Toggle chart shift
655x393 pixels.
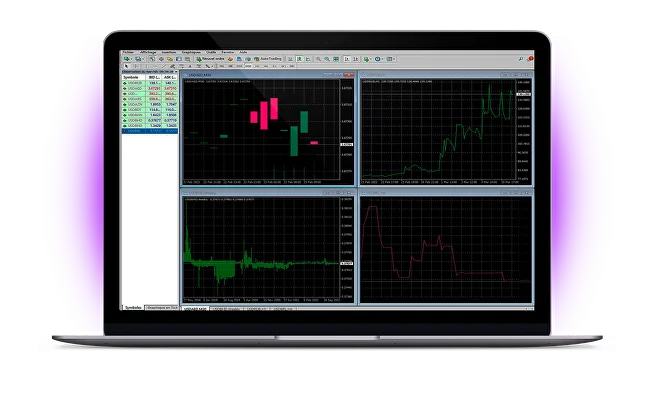coord(356,59)
